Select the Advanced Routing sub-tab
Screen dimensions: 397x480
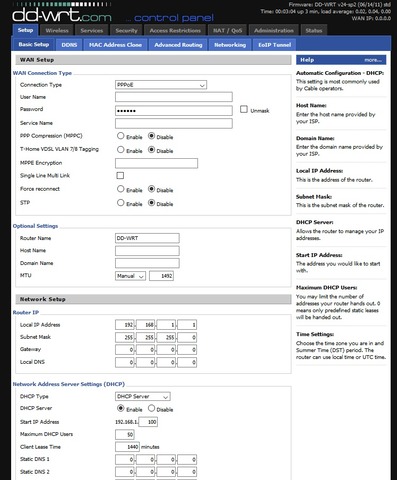178,45
